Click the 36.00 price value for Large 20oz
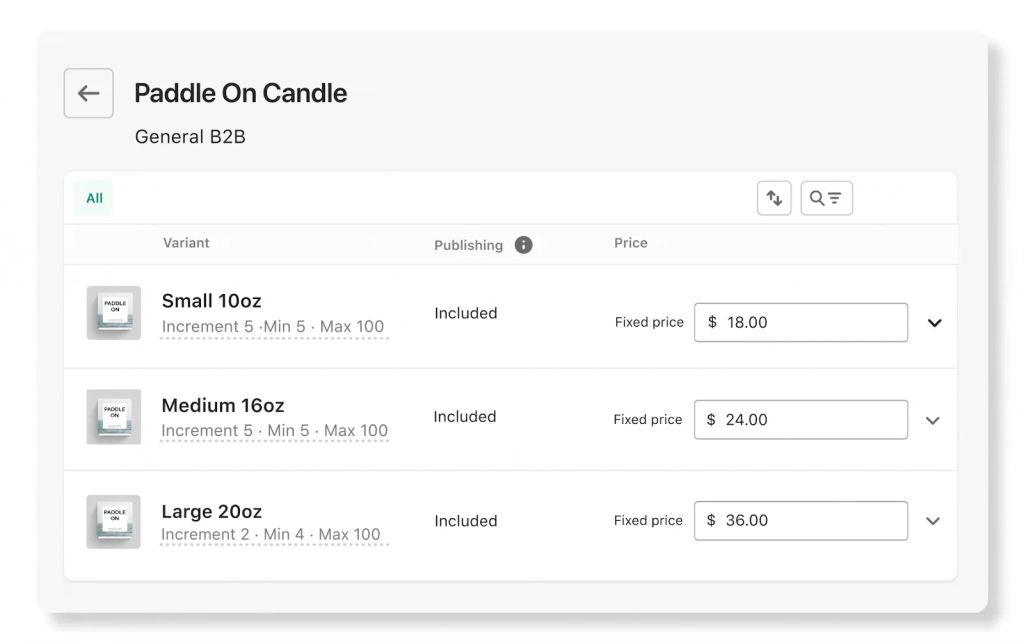 click(x=800, y=520)
